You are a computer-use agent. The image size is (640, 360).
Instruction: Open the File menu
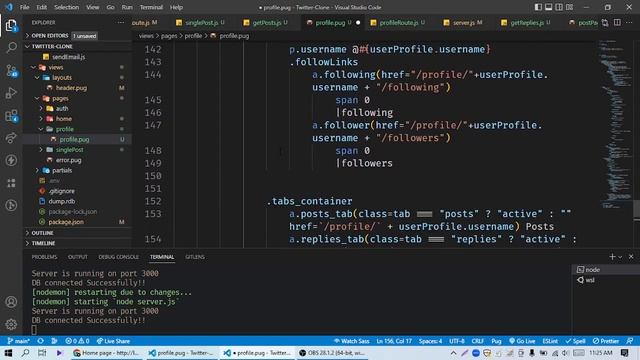point(24,7)
